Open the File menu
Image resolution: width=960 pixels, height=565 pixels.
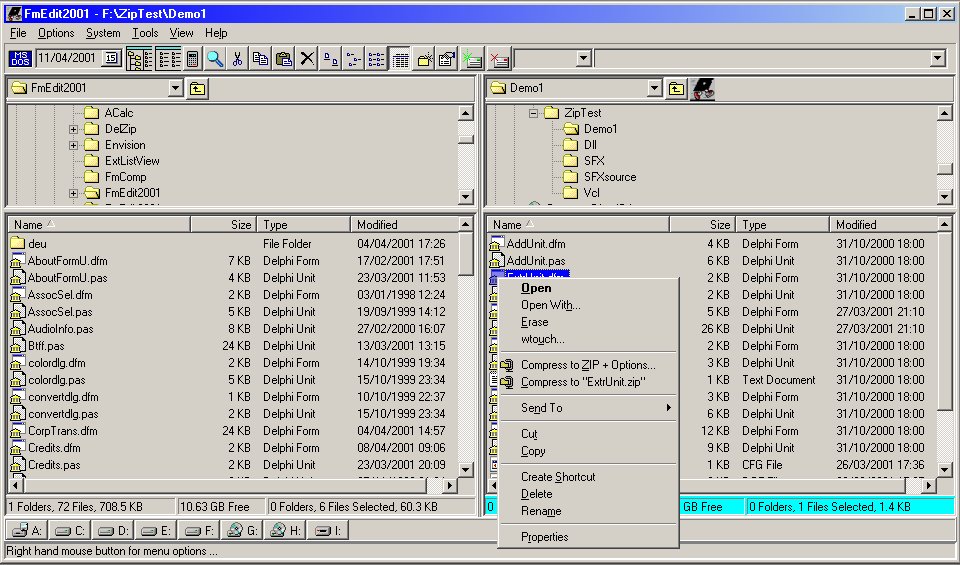click(x=18, y=33)
